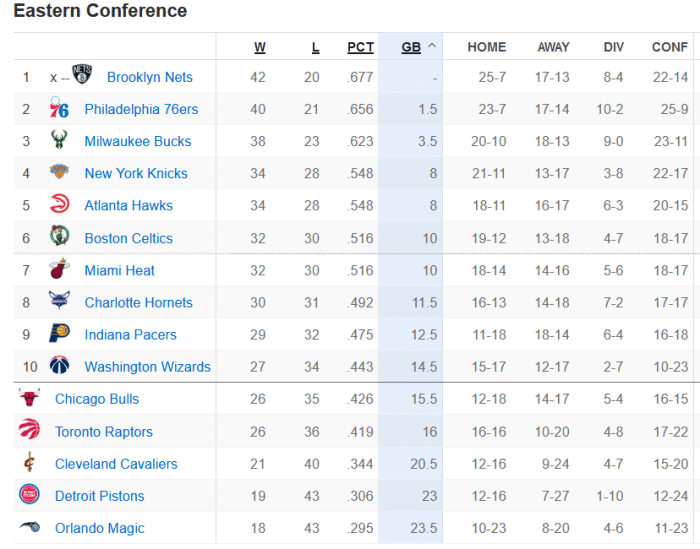Click the Toronto Raptors logo icon
The width and height of the screenshot is (700, 549).
(29, 431)
